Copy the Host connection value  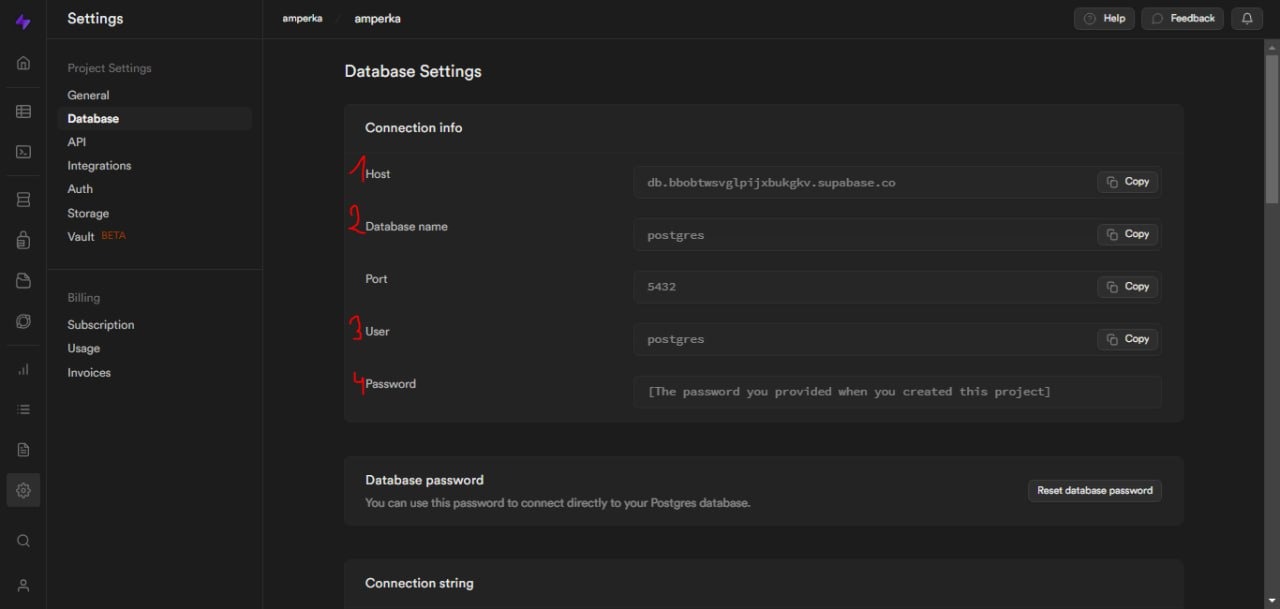(x=1128, y=182)
